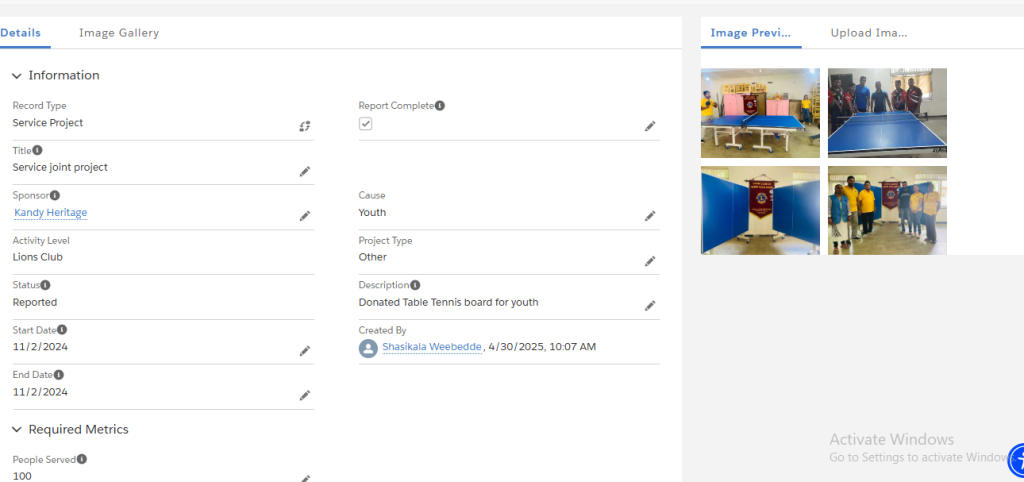This screenshot has width=1024, height=482.
Task: Show info tooltip for Status
Action: (46, 285)
